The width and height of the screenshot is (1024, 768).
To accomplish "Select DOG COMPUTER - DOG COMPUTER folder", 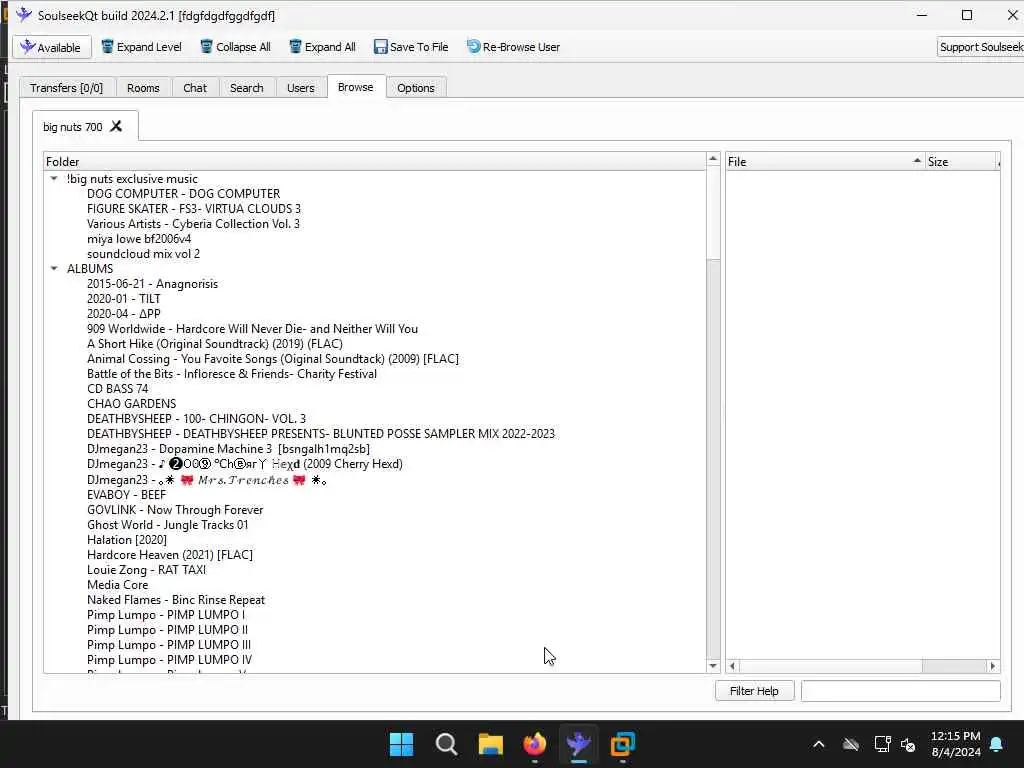I will (x=184, y=194).
